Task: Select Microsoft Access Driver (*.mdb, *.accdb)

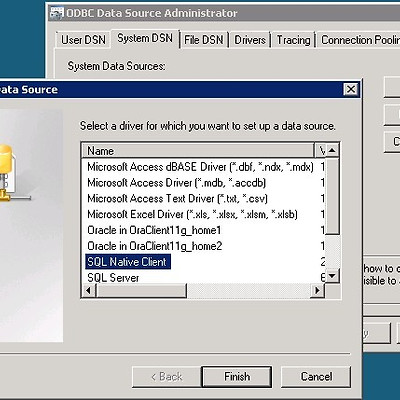Action: [x=203, y=183]
